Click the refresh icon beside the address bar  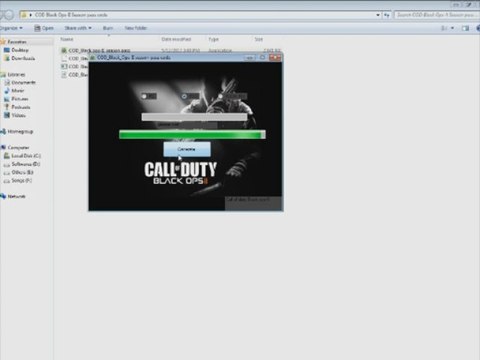click(386, 15)
